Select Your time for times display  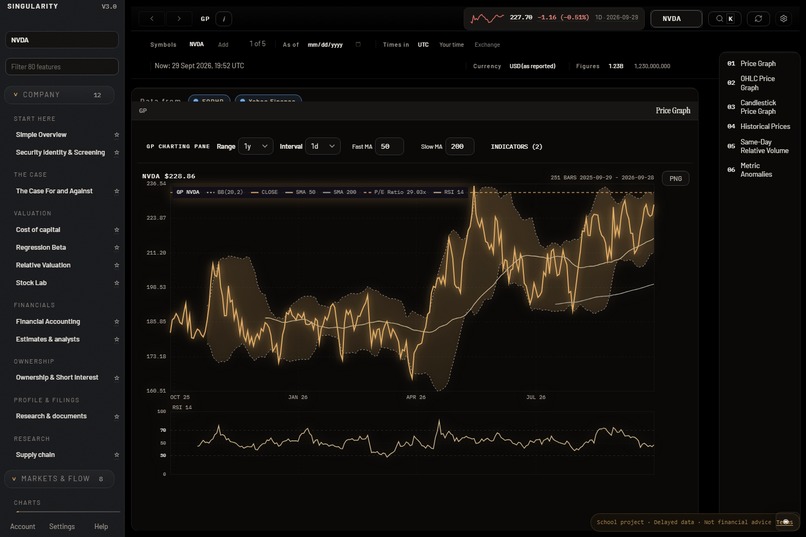click(x=451, y=45)
